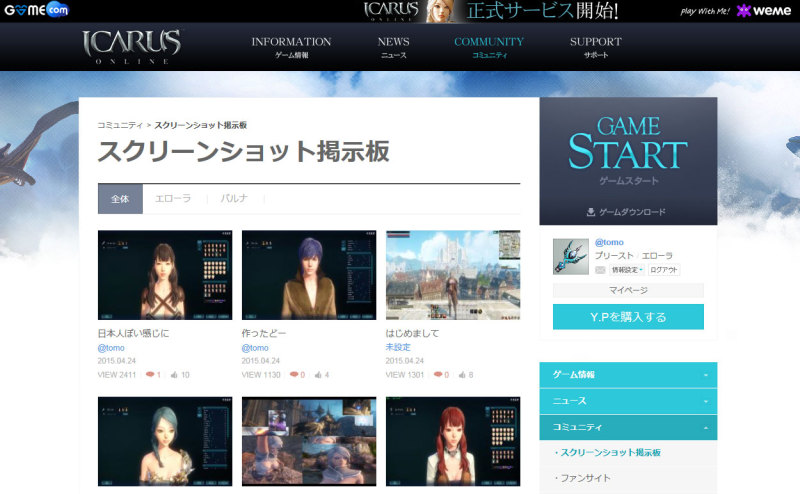Open the SUPPORT サポート menu

[596, 47]
